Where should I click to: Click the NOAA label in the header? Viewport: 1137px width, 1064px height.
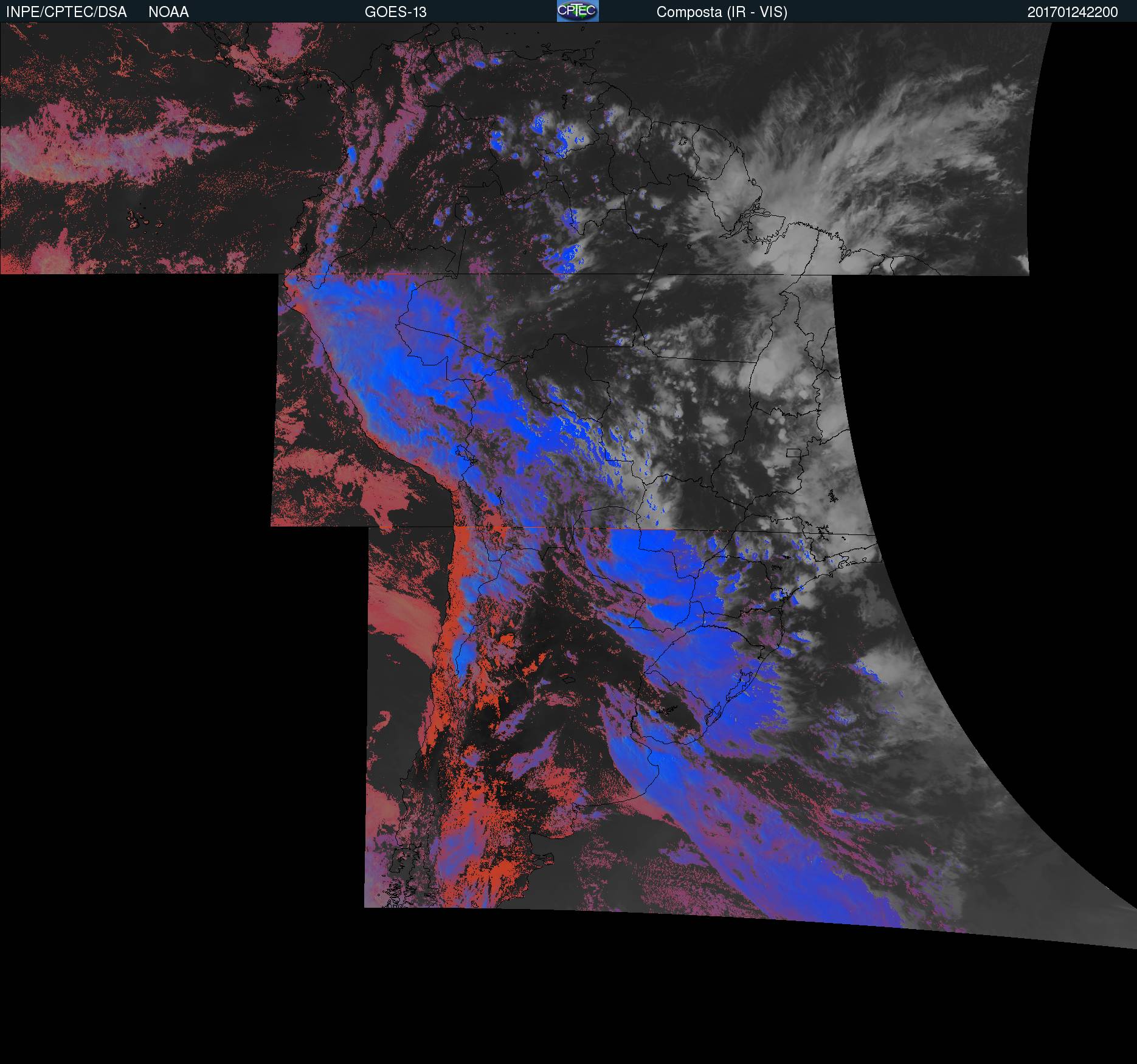pos(168,12)
